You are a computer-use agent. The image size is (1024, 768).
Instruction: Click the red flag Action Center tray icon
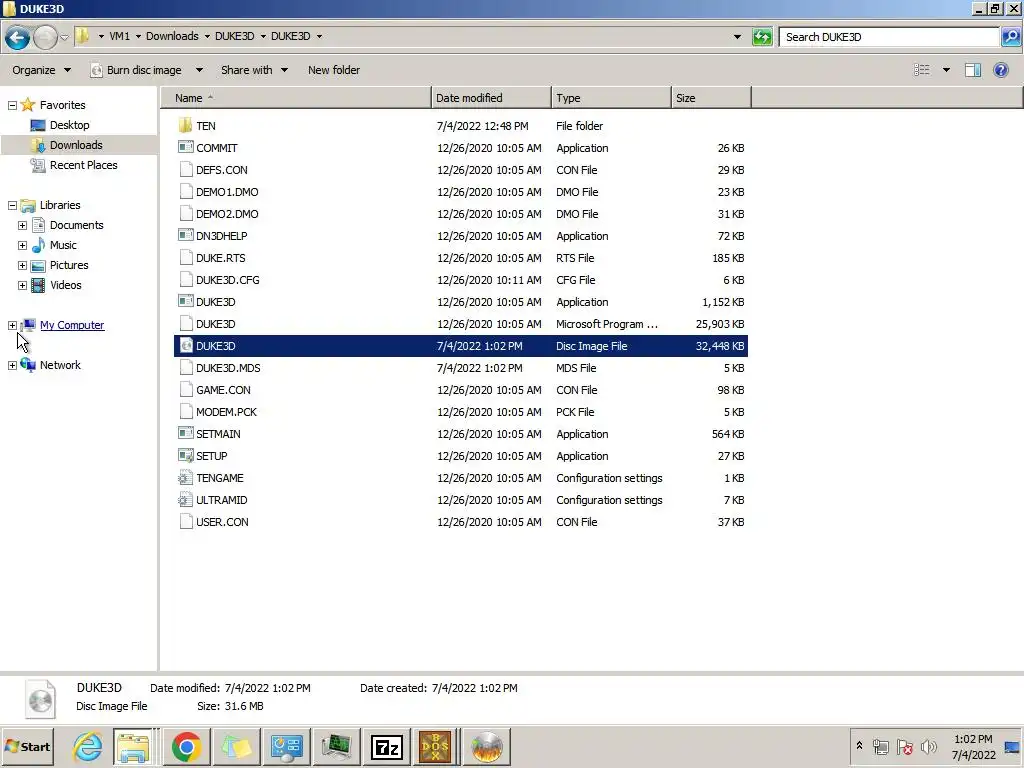pos(904,746)
